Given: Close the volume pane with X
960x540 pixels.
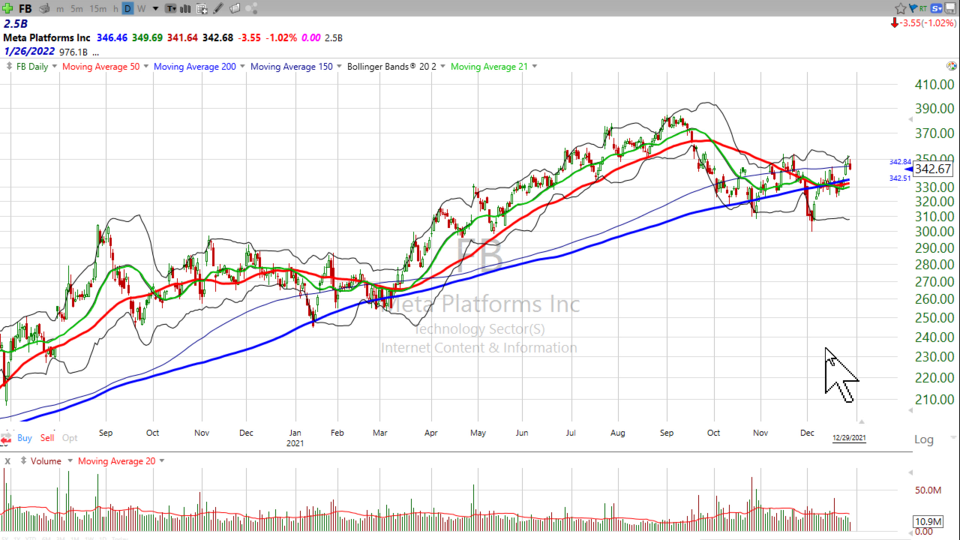Looking at the screenshot, I should [x=7, y=461].
